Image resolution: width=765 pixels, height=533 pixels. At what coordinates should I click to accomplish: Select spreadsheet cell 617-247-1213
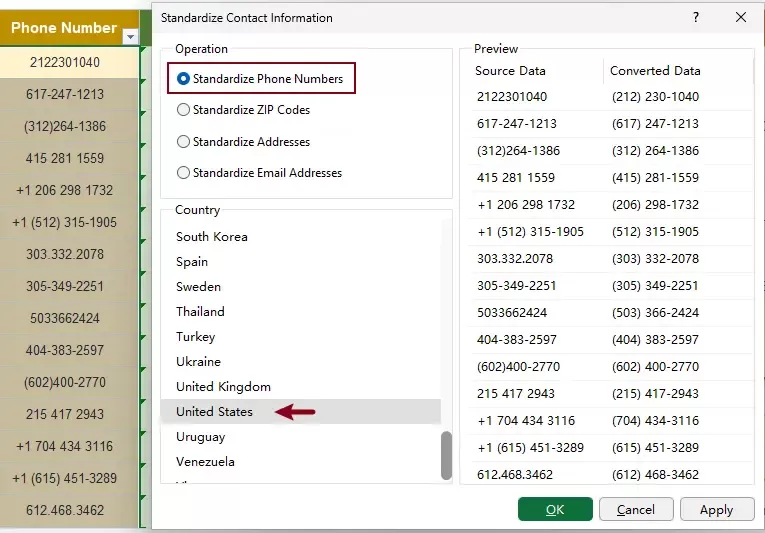69,94
